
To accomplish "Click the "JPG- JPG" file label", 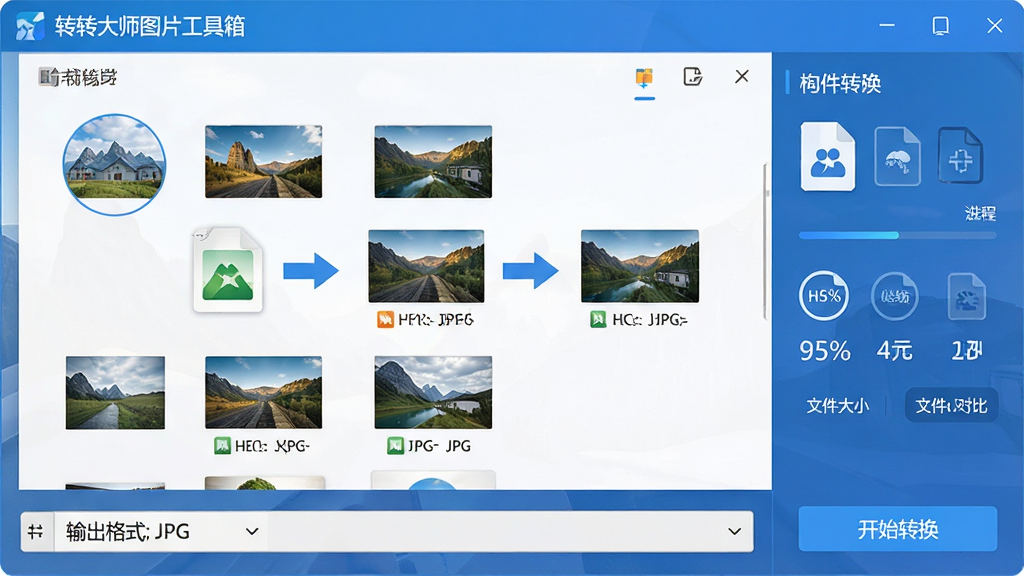I will click(x=440, y=446).
